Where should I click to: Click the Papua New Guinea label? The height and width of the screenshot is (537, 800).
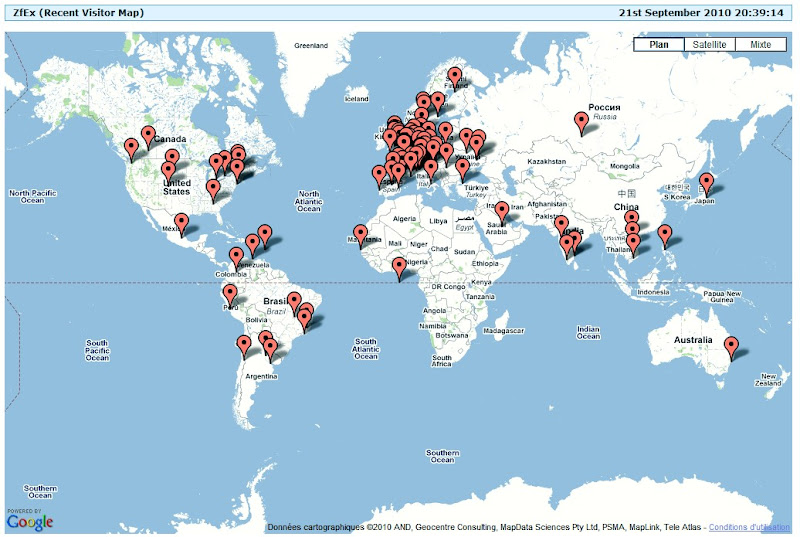(x=722, y=297)
